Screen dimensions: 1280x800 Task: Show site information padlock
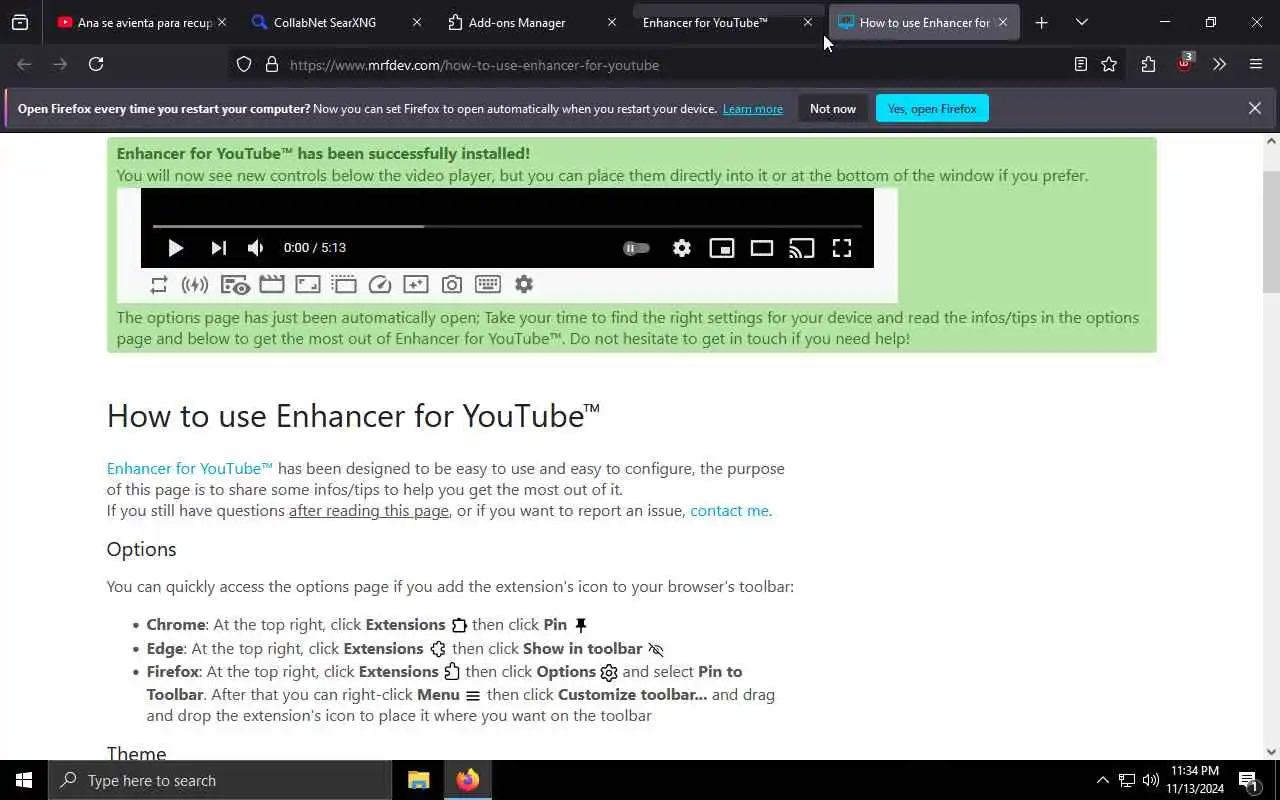pyautogui.click(x=271, y=64)
